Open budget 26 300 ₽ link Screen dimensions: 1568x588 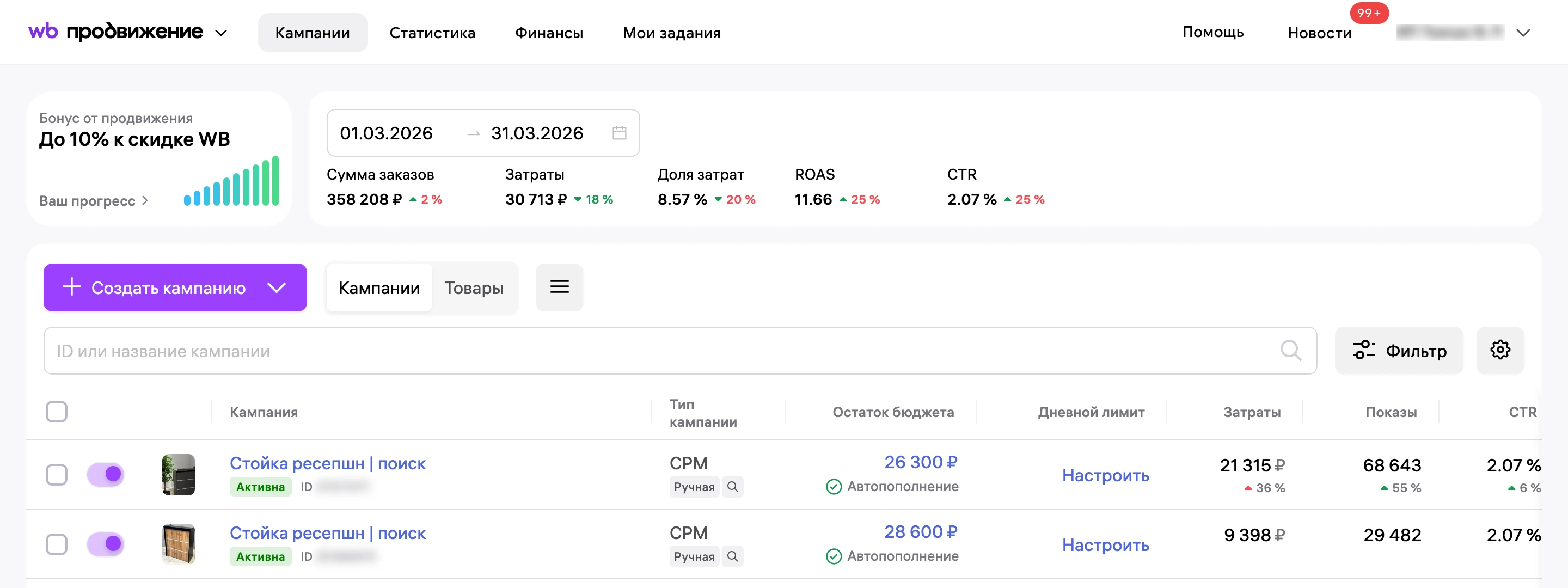coord(920,462)
